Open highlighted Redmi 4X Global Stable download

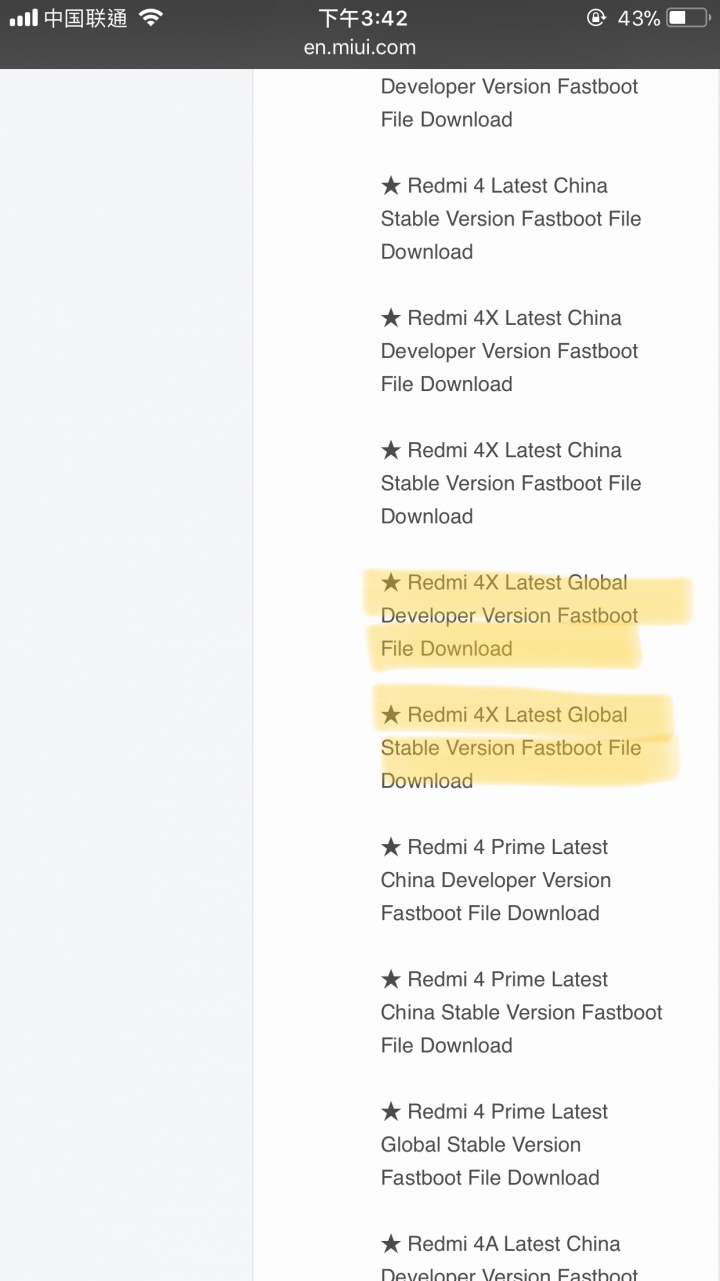[511, 748]
